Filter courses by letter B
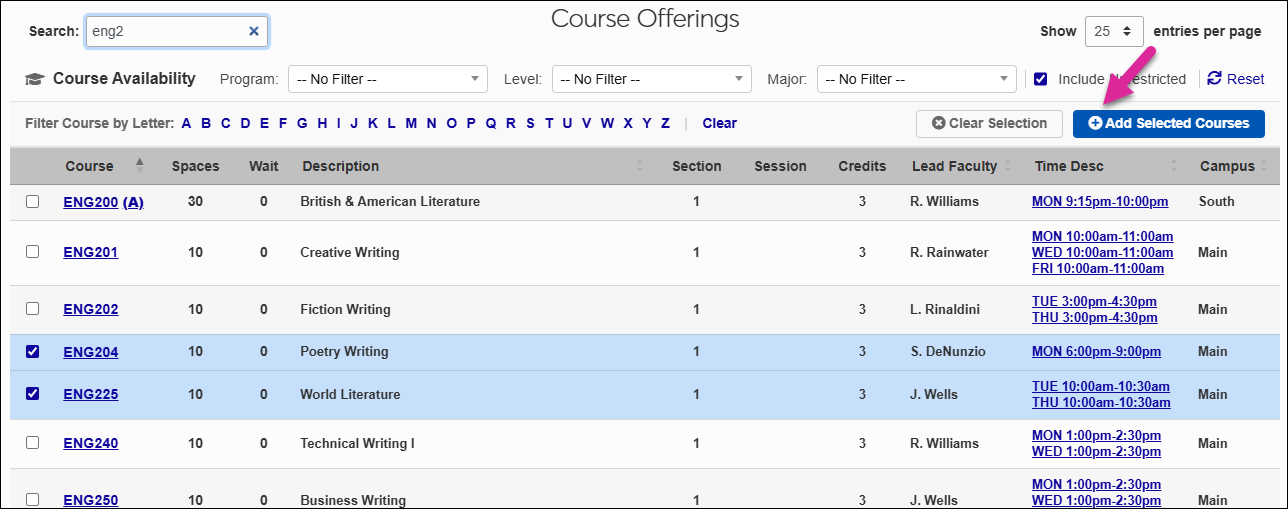The width and height of the screenshot is (1288, 509). (206, 123)
